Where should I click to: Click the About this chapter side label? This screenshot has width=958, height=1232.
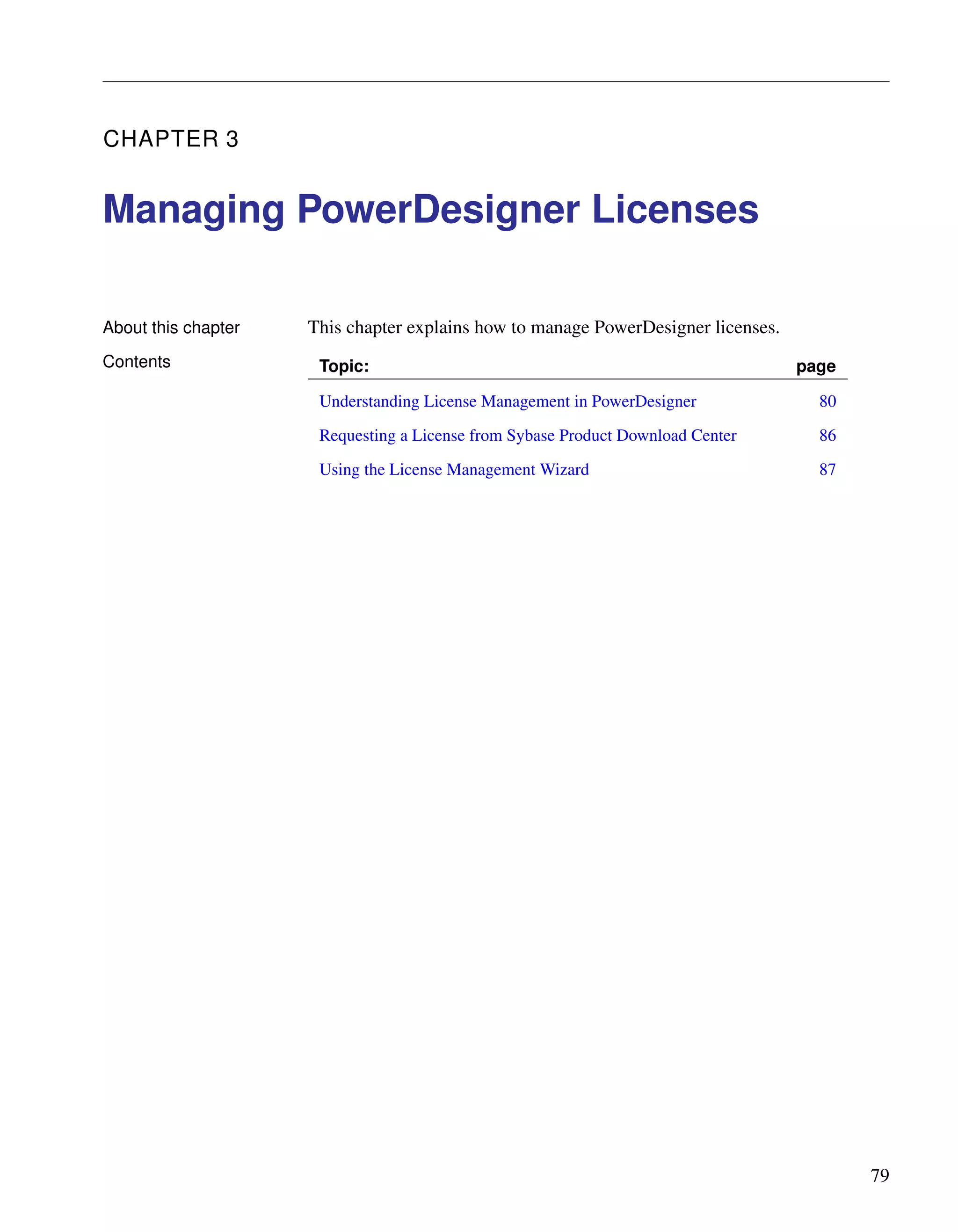(171, 328)
